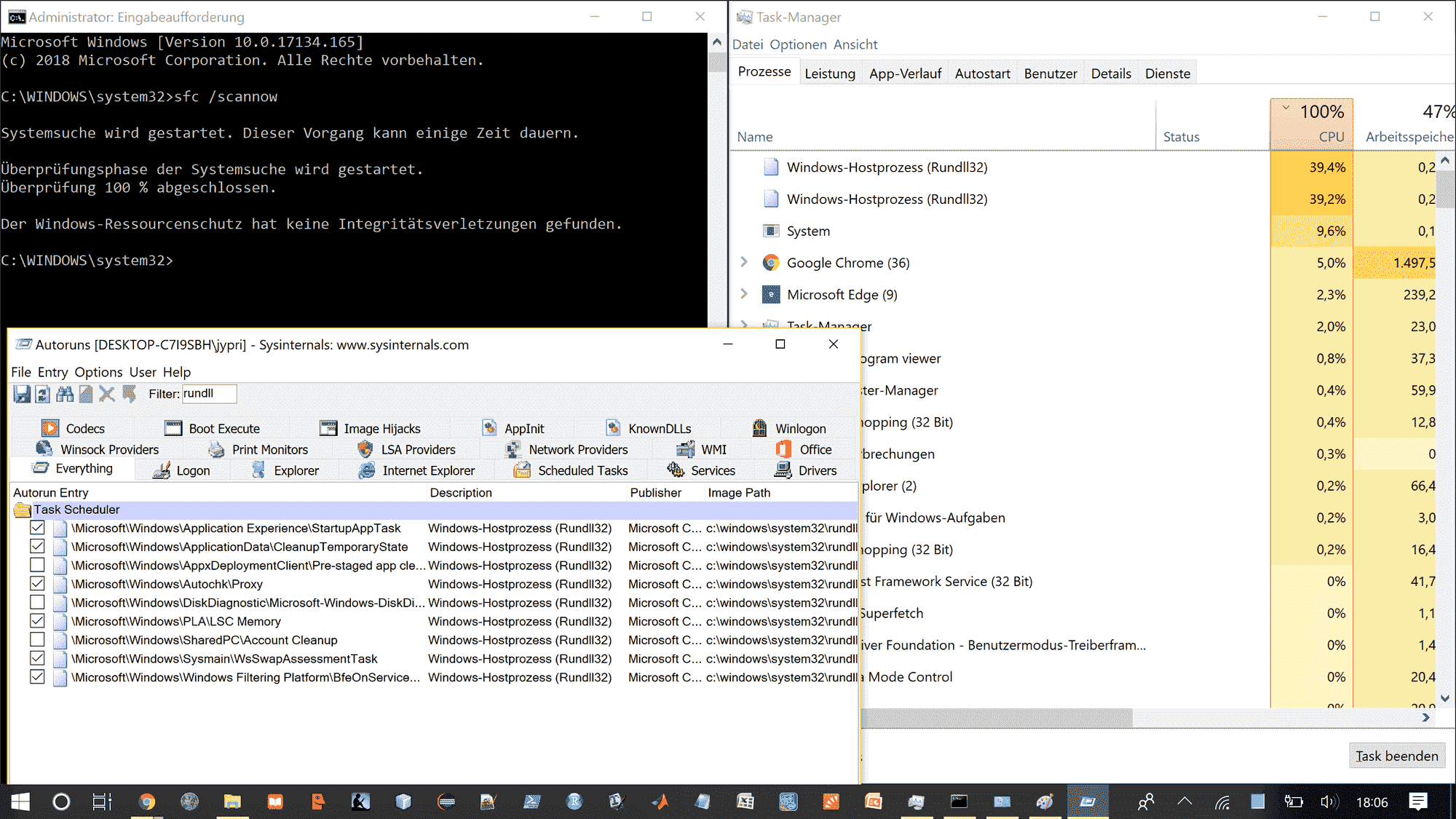Click the binoculars Find icon in Autoruns
Image resolution: width=1456 pixels, height=819 pixels.
tap(65, 394)
